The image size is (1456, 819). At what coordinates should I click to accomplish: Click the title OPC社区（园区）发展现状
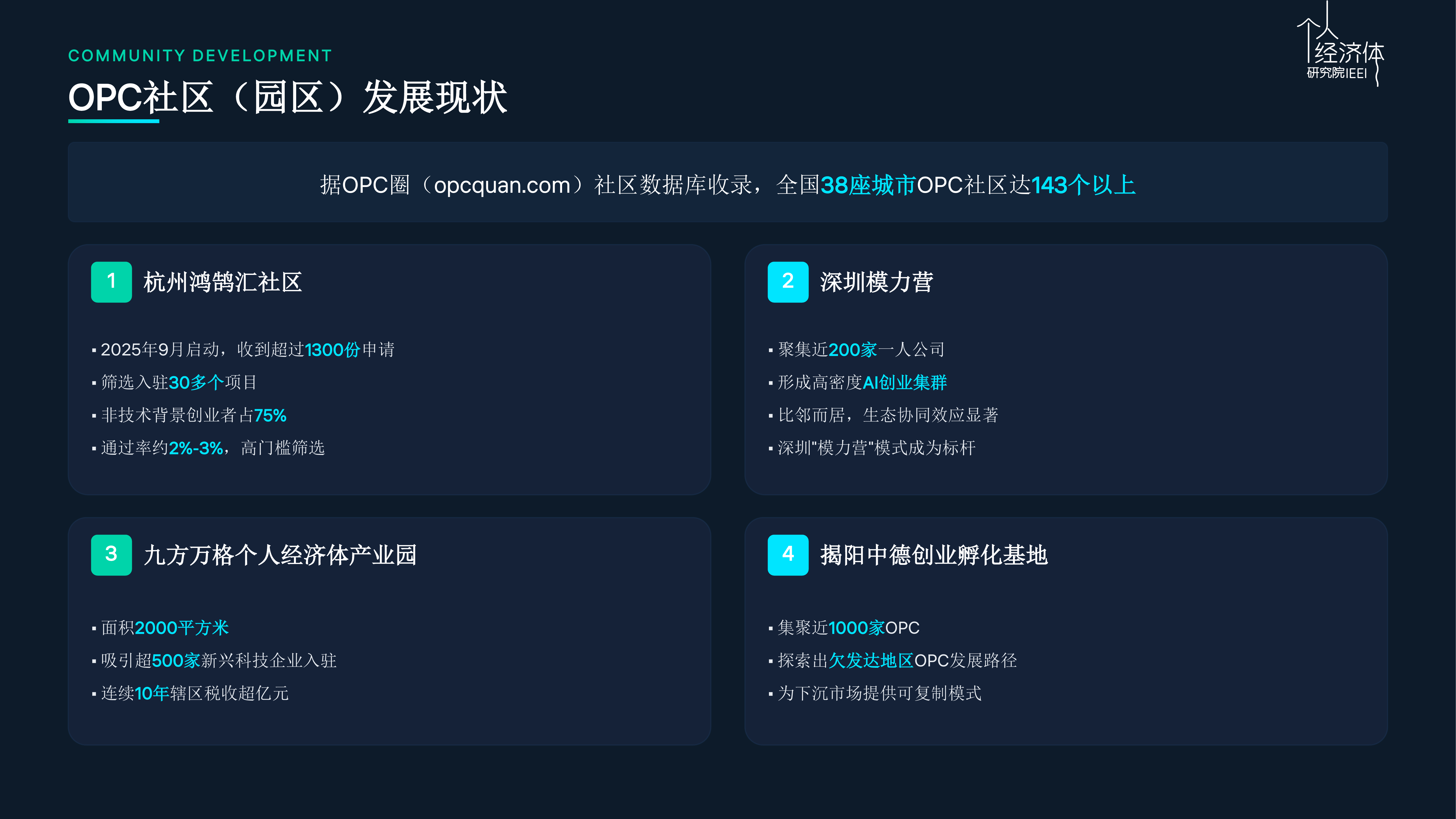click(288, 97)
